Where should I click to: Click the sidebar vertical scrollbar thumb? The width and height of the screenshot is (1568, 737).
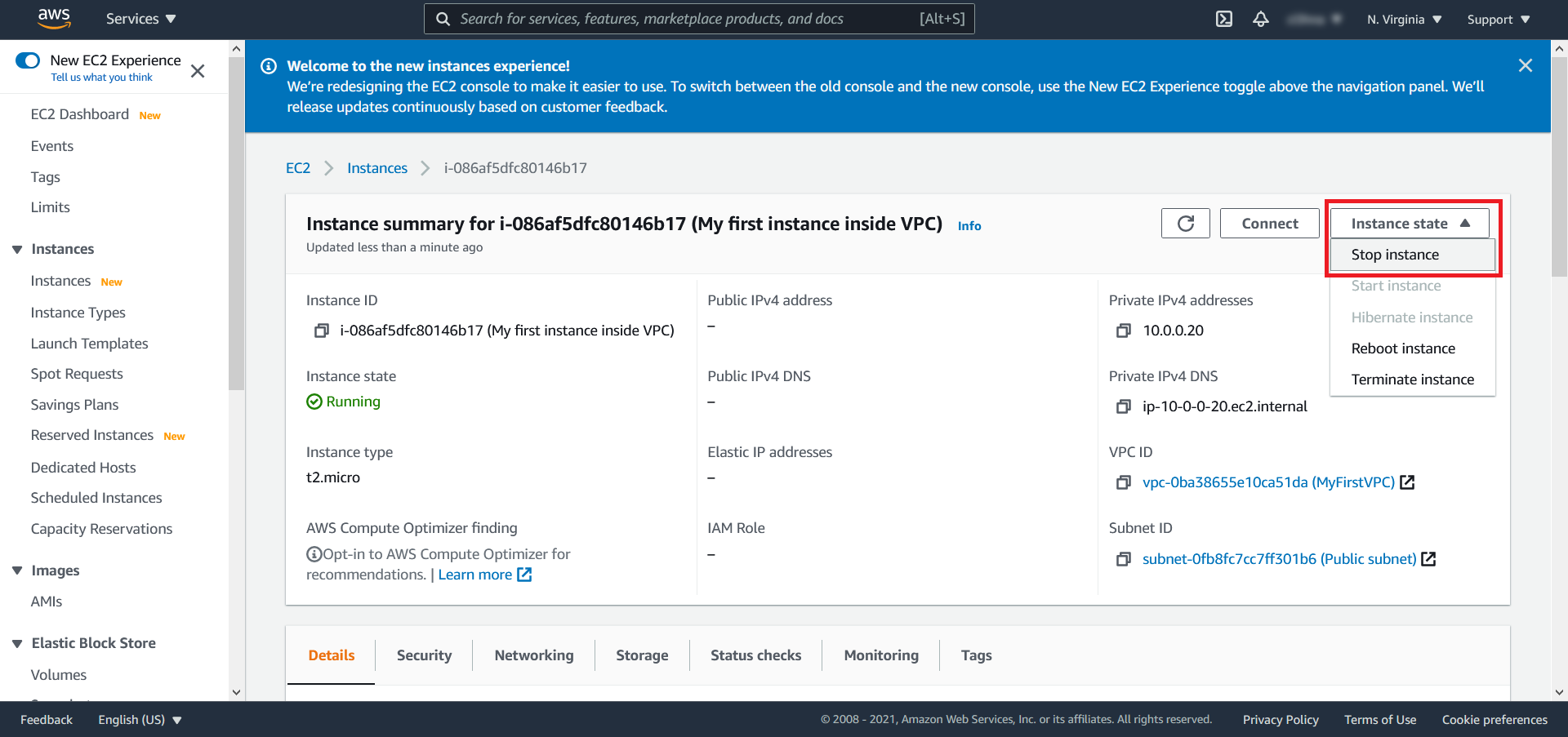tap(237, 224)
